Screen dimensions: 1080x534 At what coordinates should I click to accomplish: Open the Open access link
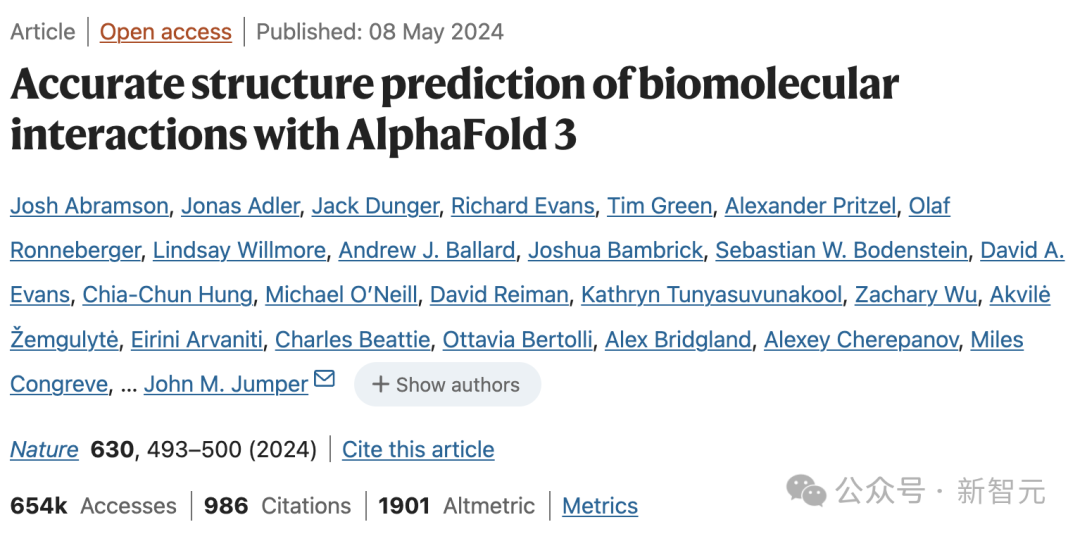pyautogui.click(x=165, y=32)
